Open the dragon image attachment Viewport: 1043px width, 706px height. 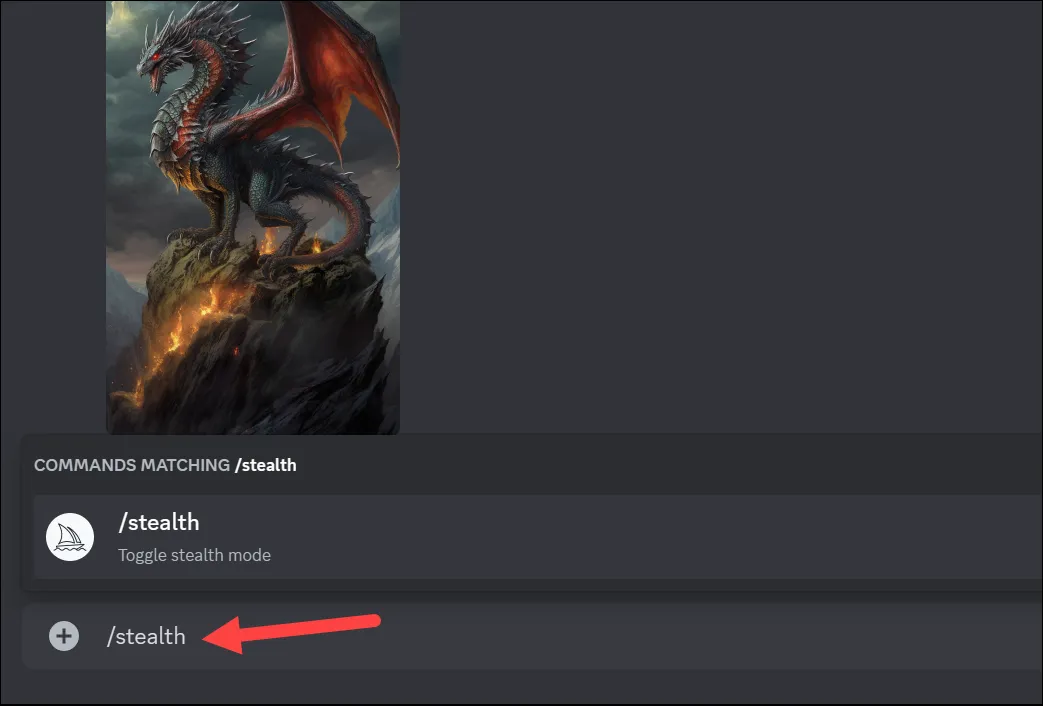coord(253,217)
